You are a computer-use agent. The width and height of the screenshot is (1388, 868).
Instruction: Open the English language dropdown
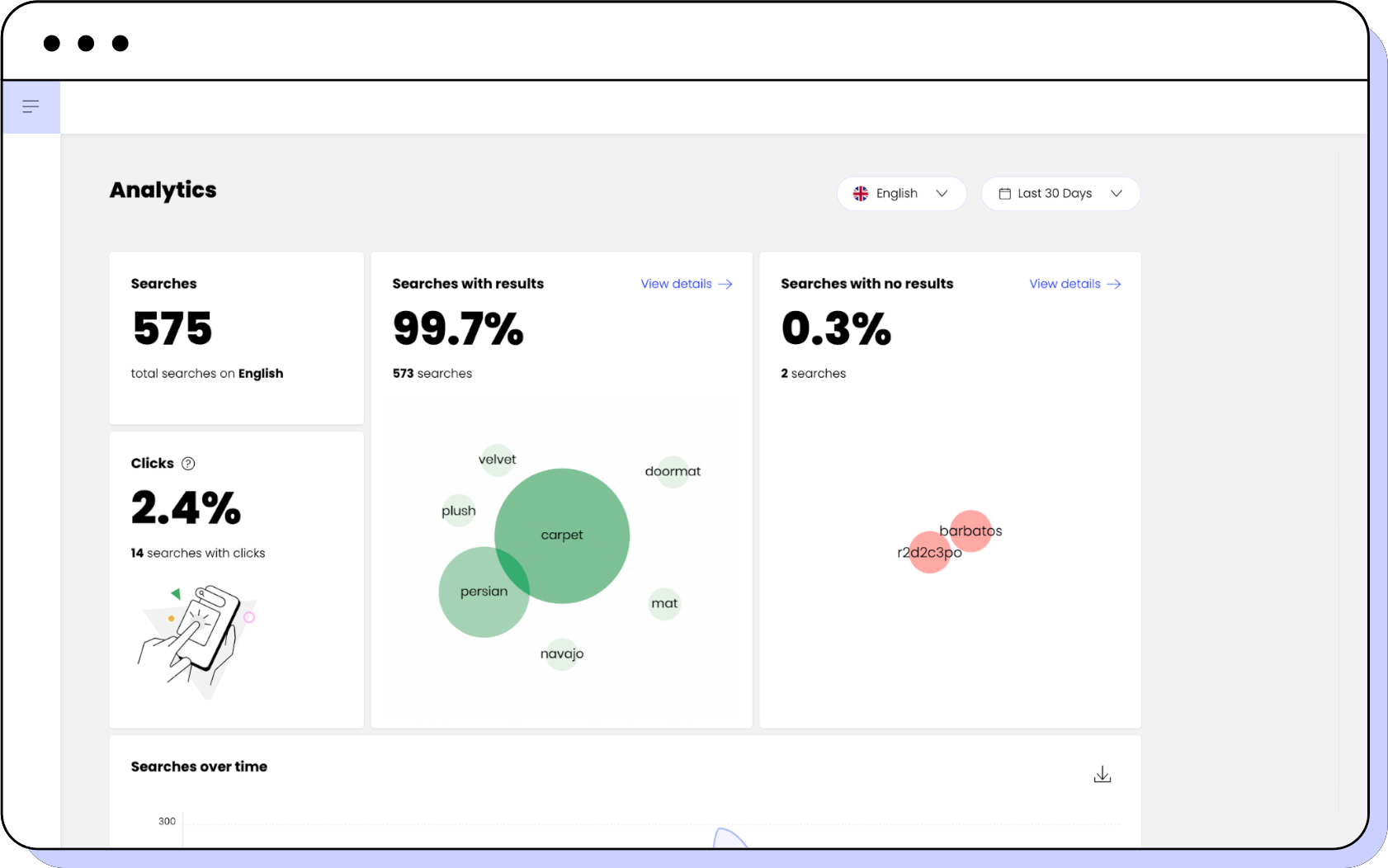tap(901, 193)
